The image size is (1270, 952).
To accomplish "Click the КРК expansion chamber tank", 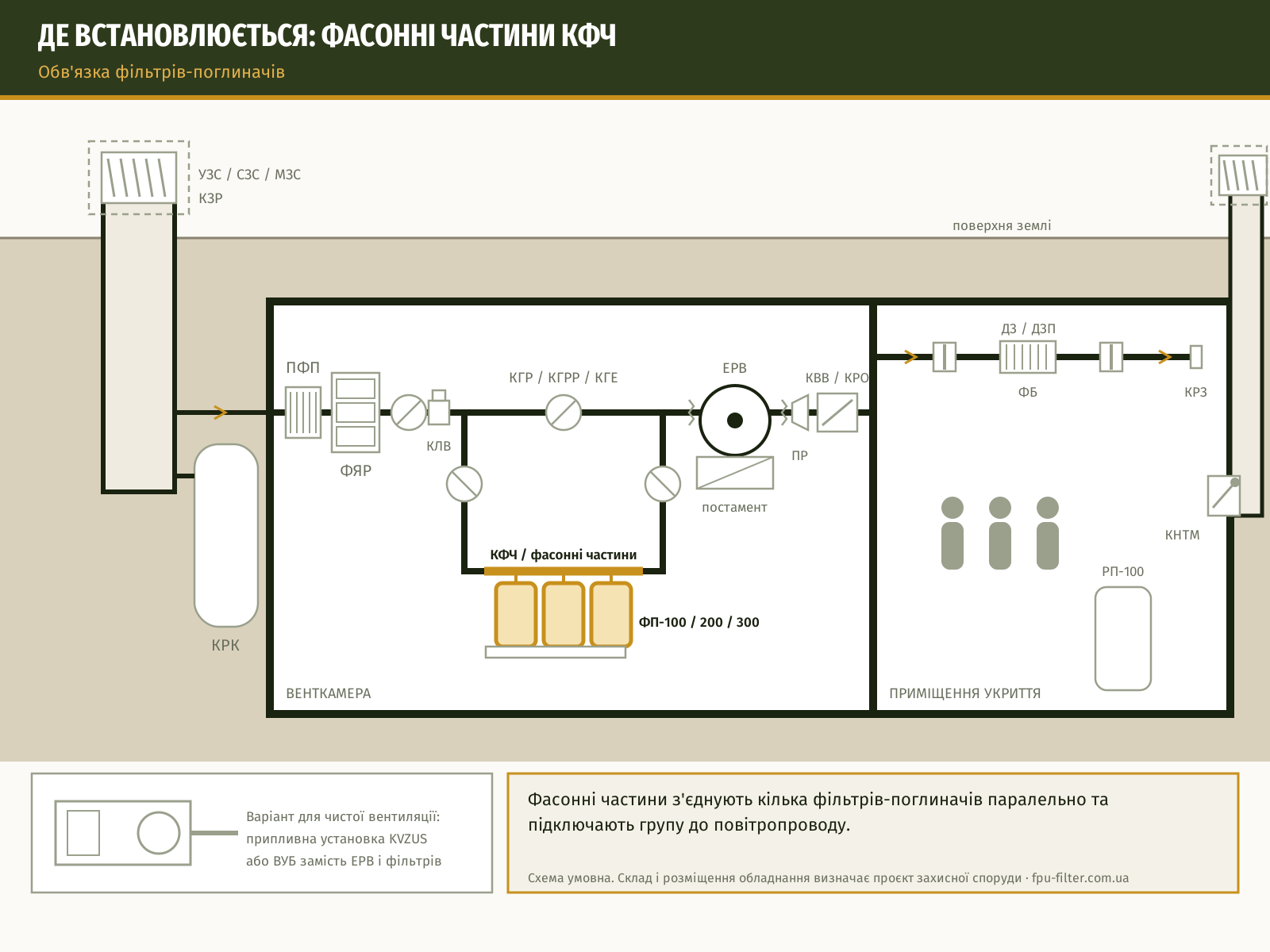I will [226, 535].
